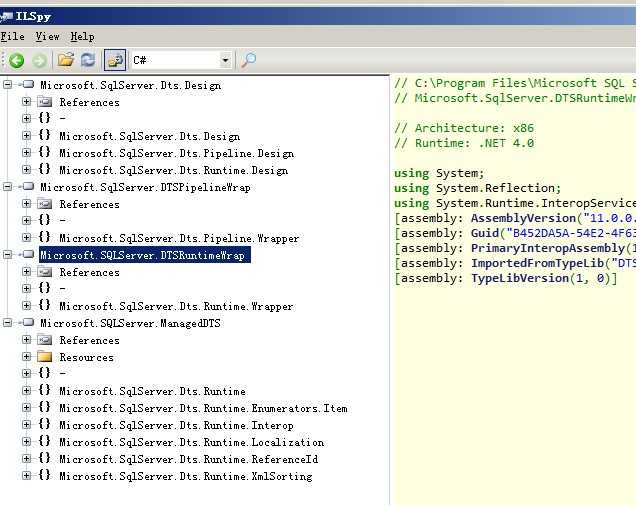Select the Microsoft.SqlServer.Dts.Pipeline.Wrapper namespace

tap(179, 238)
